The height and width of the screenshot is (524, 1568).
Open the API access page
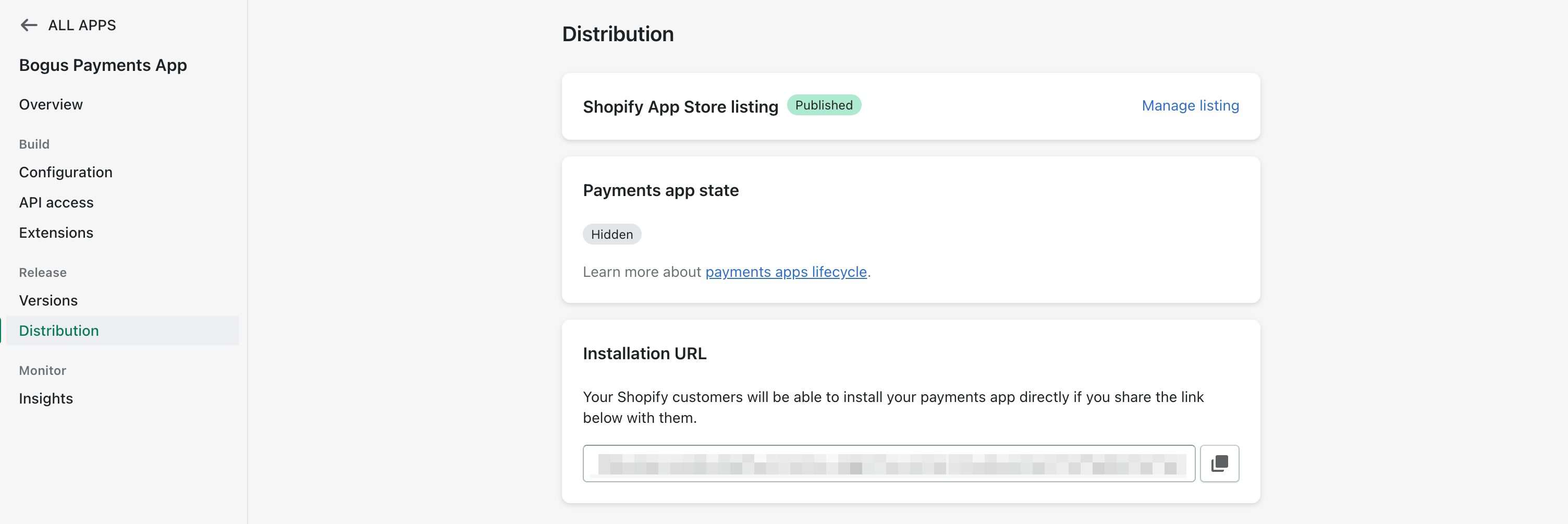(x=56, y=202)
